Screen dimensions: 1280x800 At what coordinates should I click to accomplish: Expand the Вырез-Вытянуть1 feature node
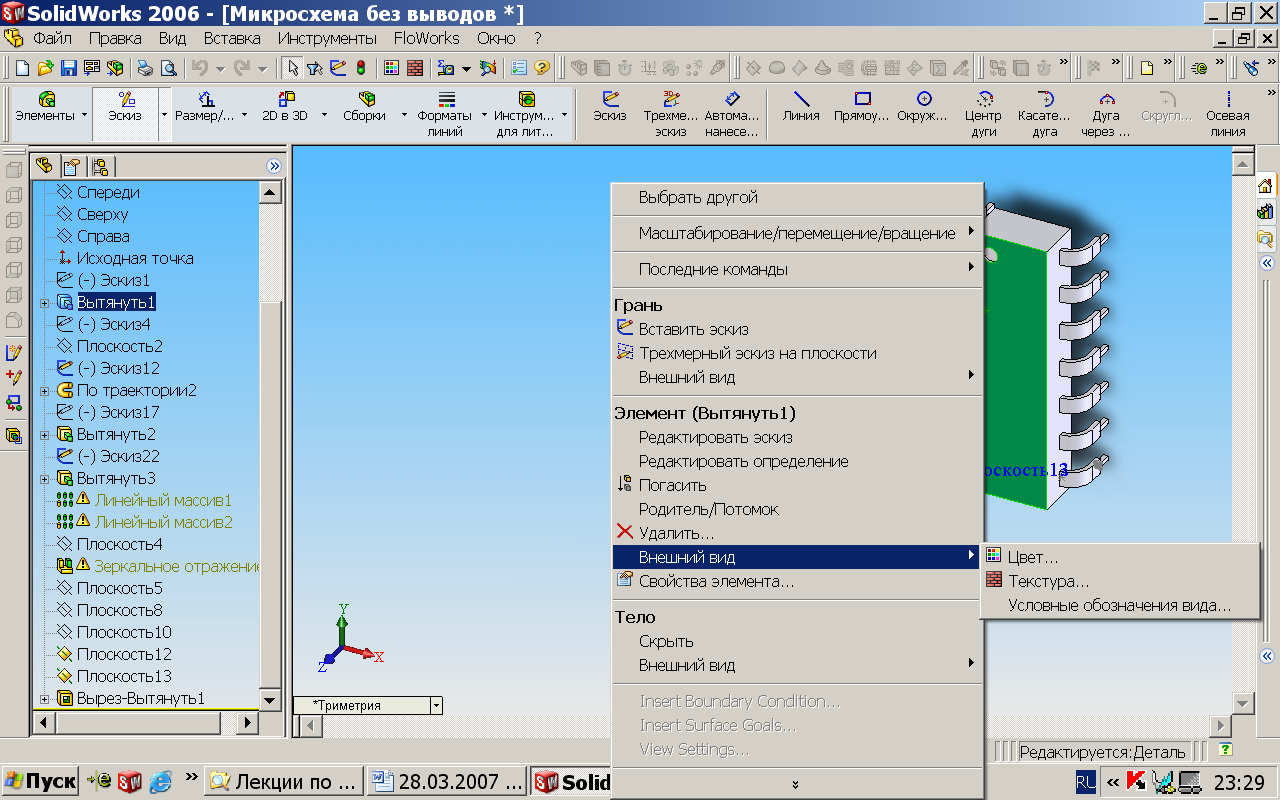pyautogui.click(x=44, y=699)
